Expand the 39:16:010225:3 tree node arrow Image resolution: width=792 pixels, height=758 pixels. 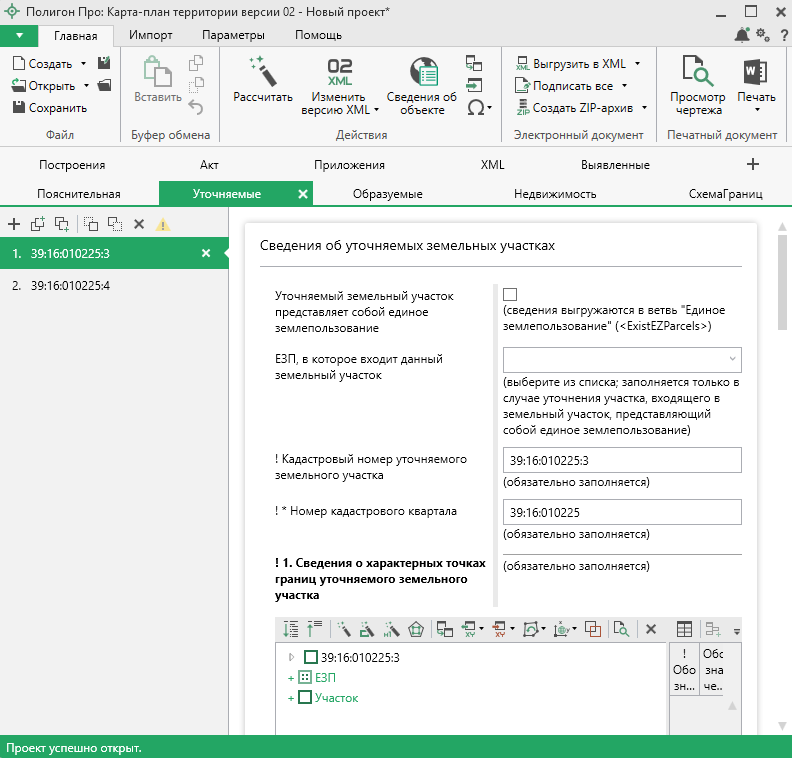[292, 657]
